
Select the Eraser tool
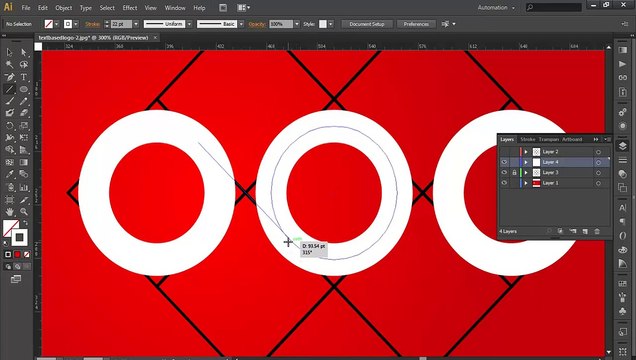point(24,113)
